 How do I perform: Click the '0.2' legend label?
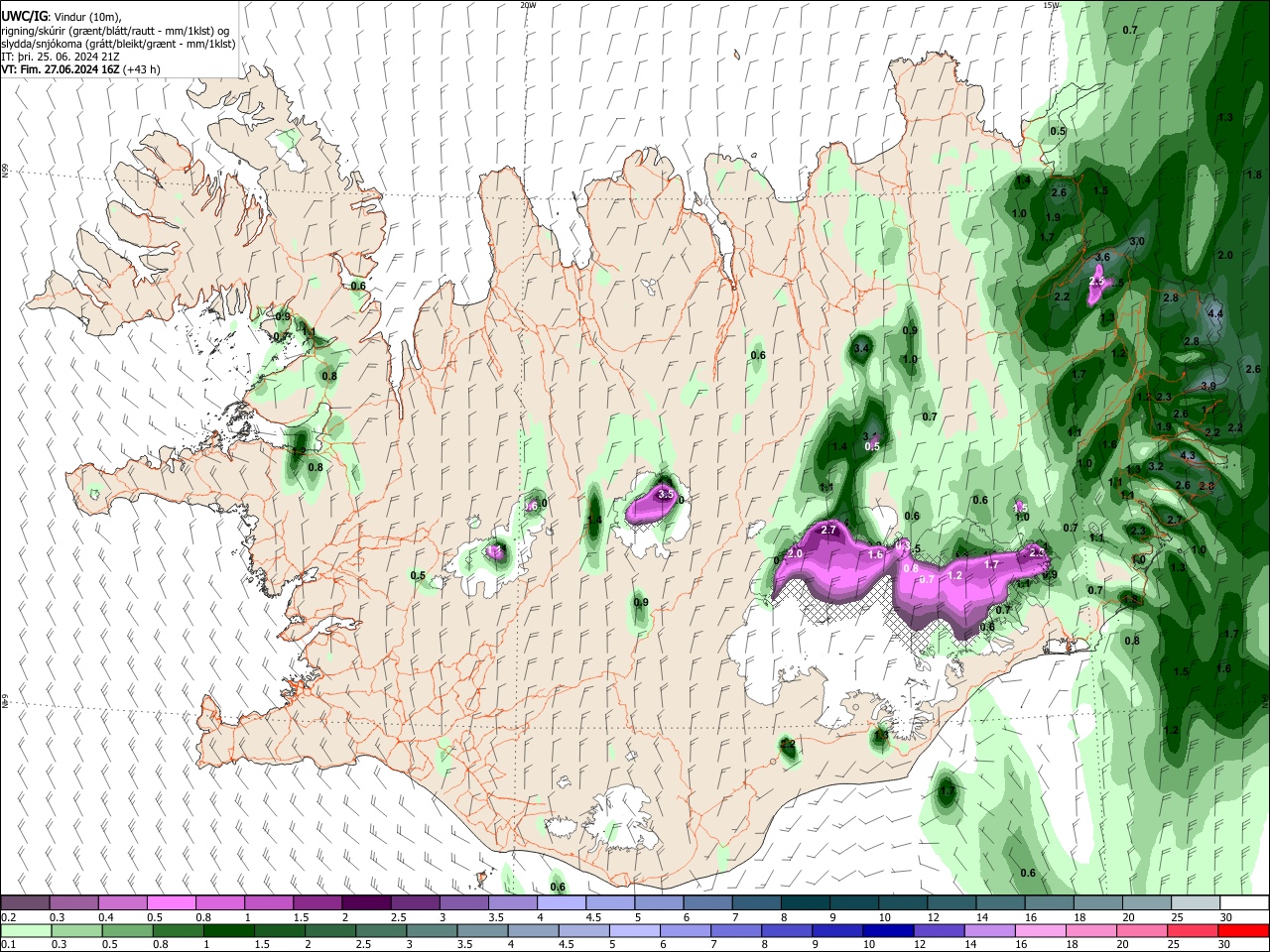coord(8,917)
